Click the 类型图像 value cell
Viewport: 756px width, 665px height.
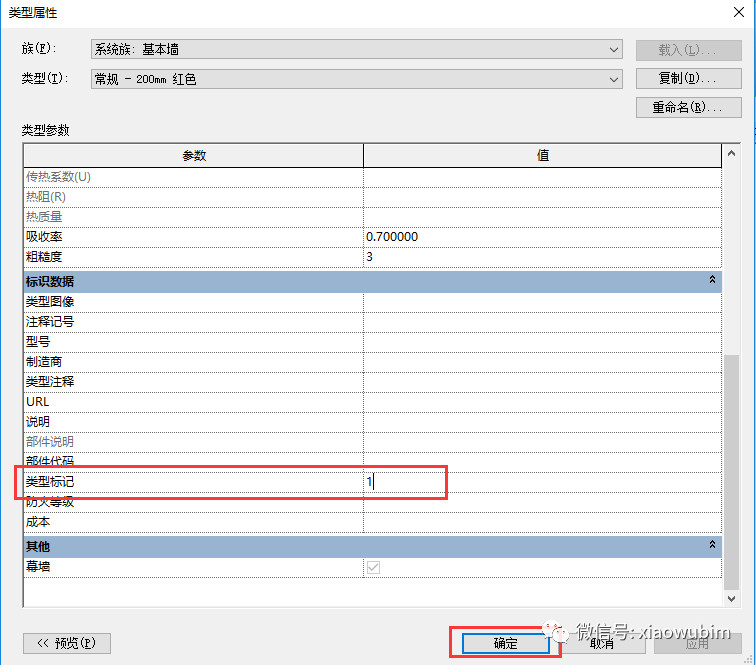pyautogui.click(x=542, y=302)
